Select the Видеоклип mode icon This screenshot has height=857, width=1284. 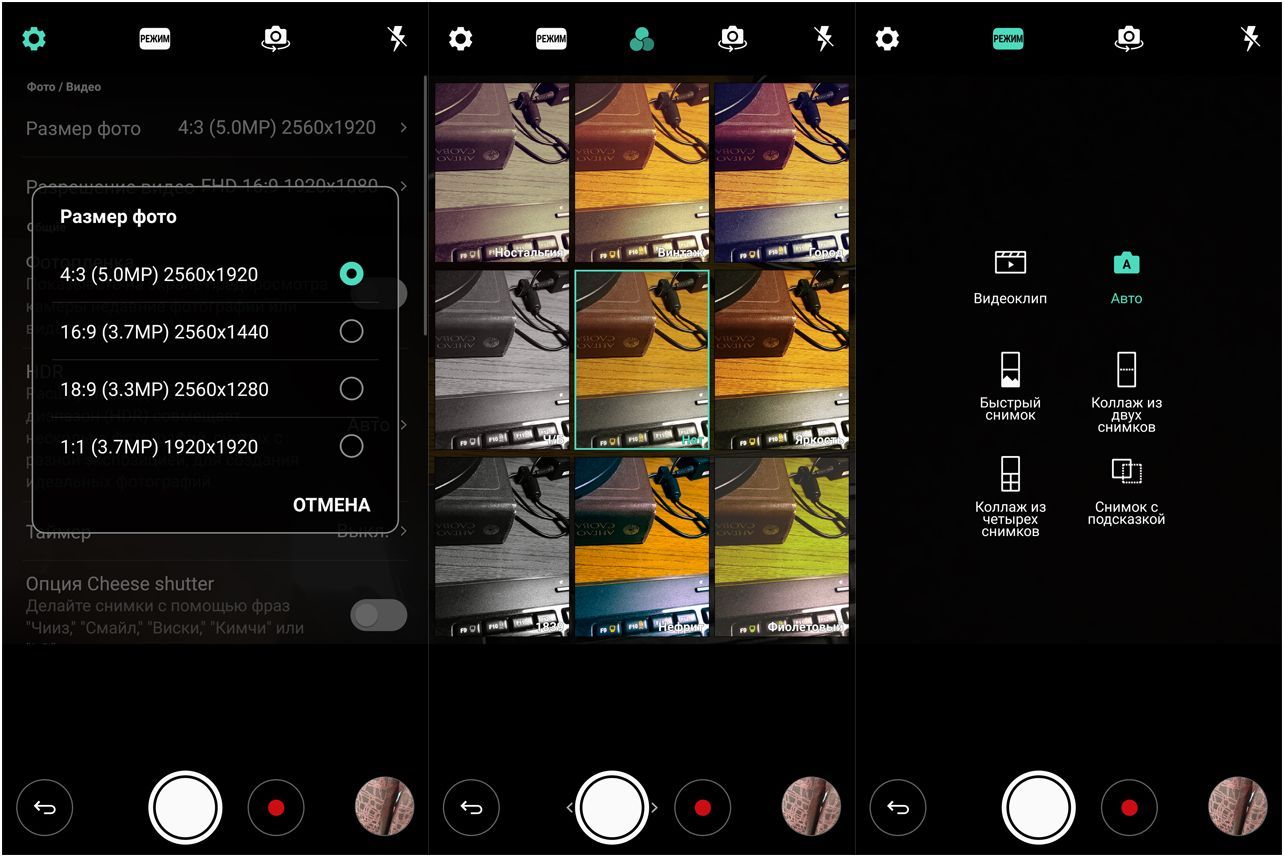point(1010,276)
